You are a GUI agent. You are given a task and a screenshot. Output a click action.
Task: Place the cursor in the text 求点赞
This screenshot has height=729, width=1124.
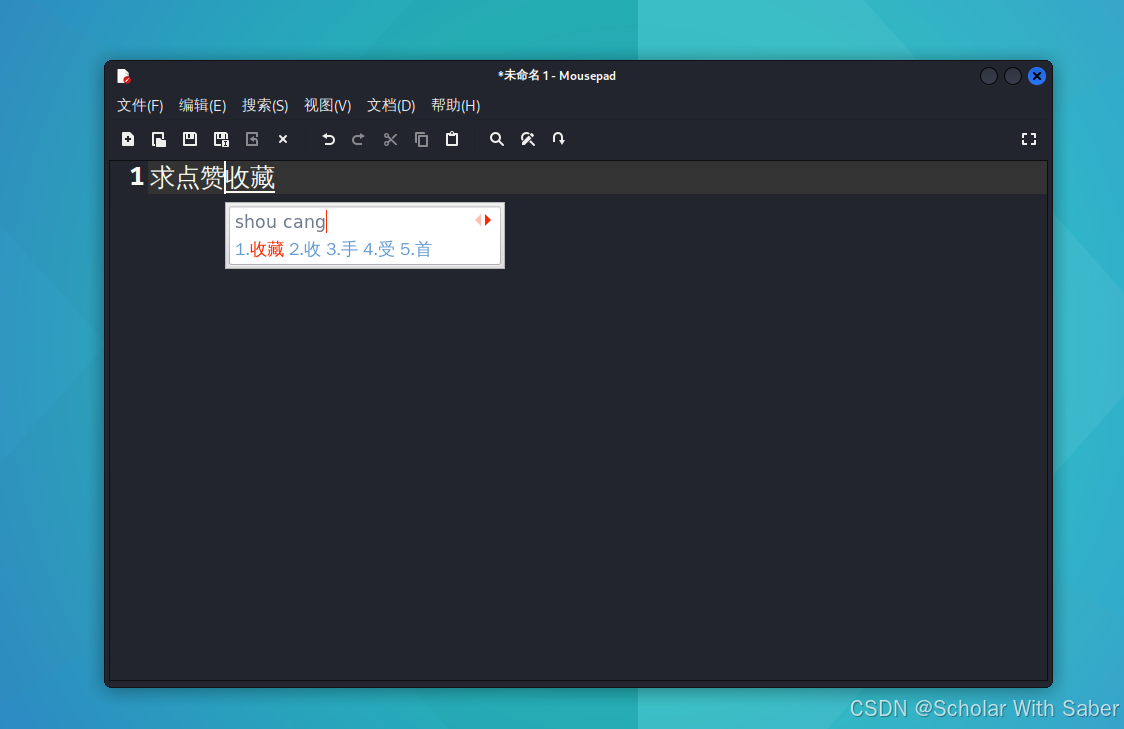(x=186, y=177)
